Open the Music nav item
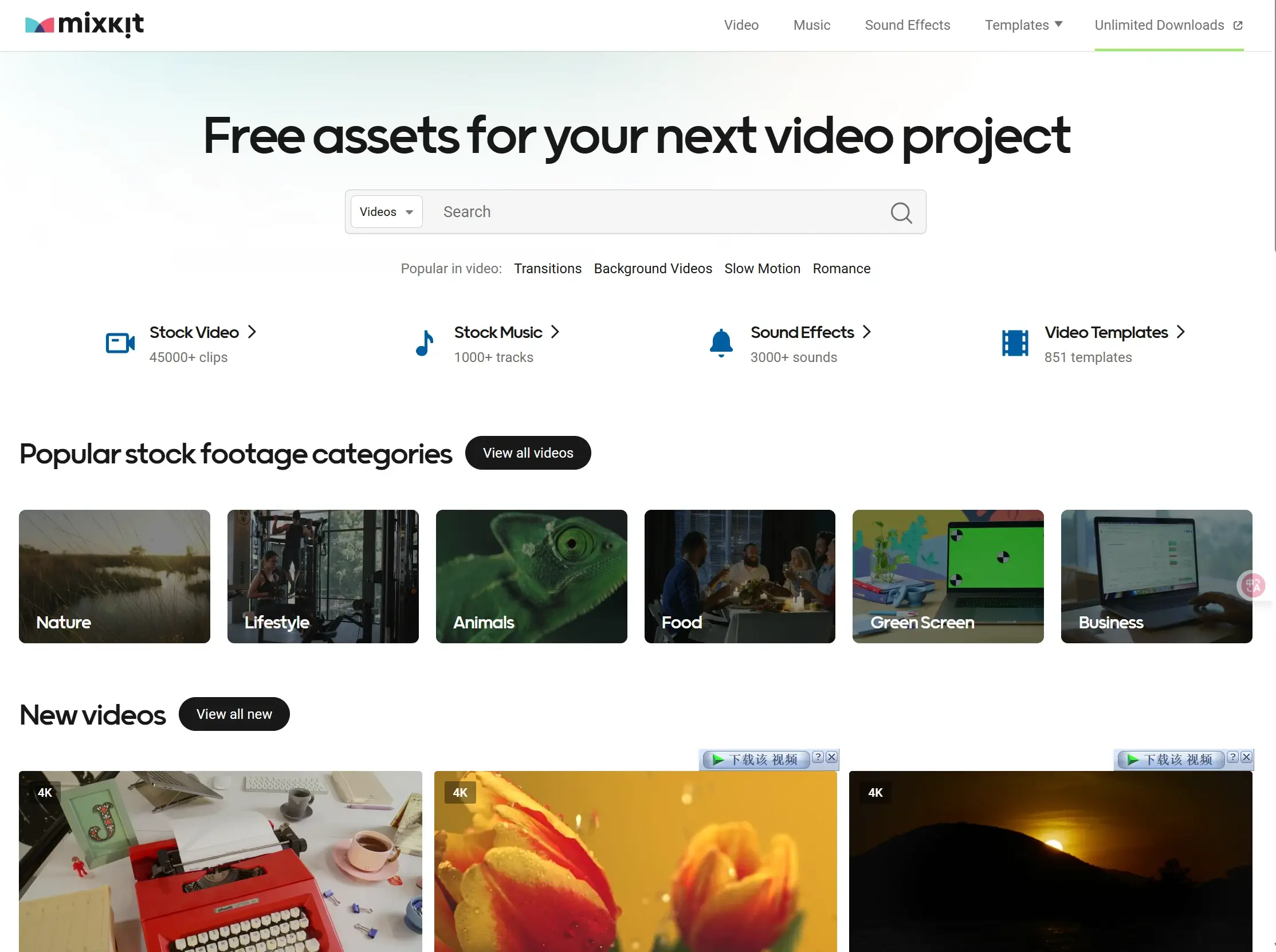The height and width of the screenshot is (952, 1276). (811, 25)
